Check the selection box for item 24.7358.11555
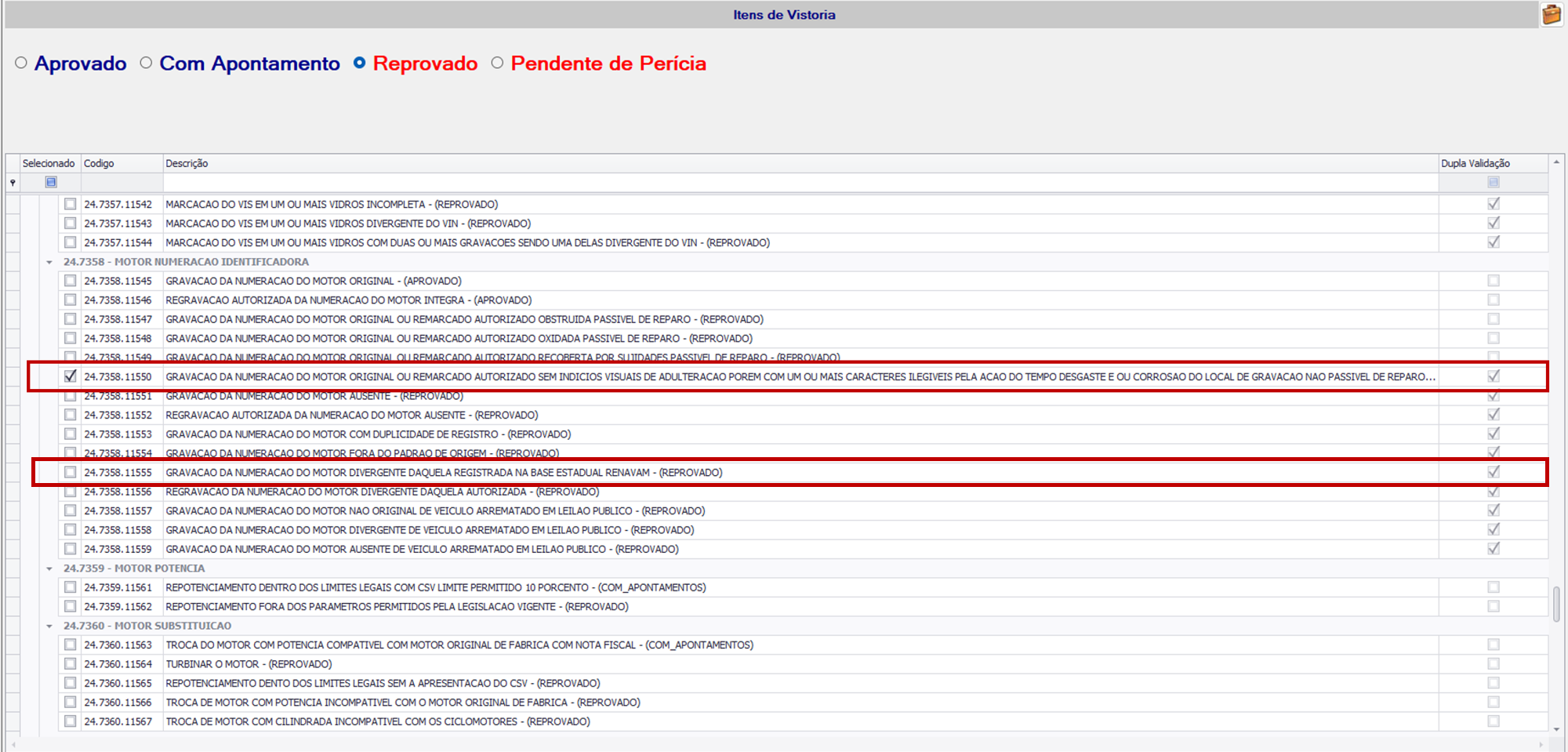The image size is (1568, 752). pos(71,472)
